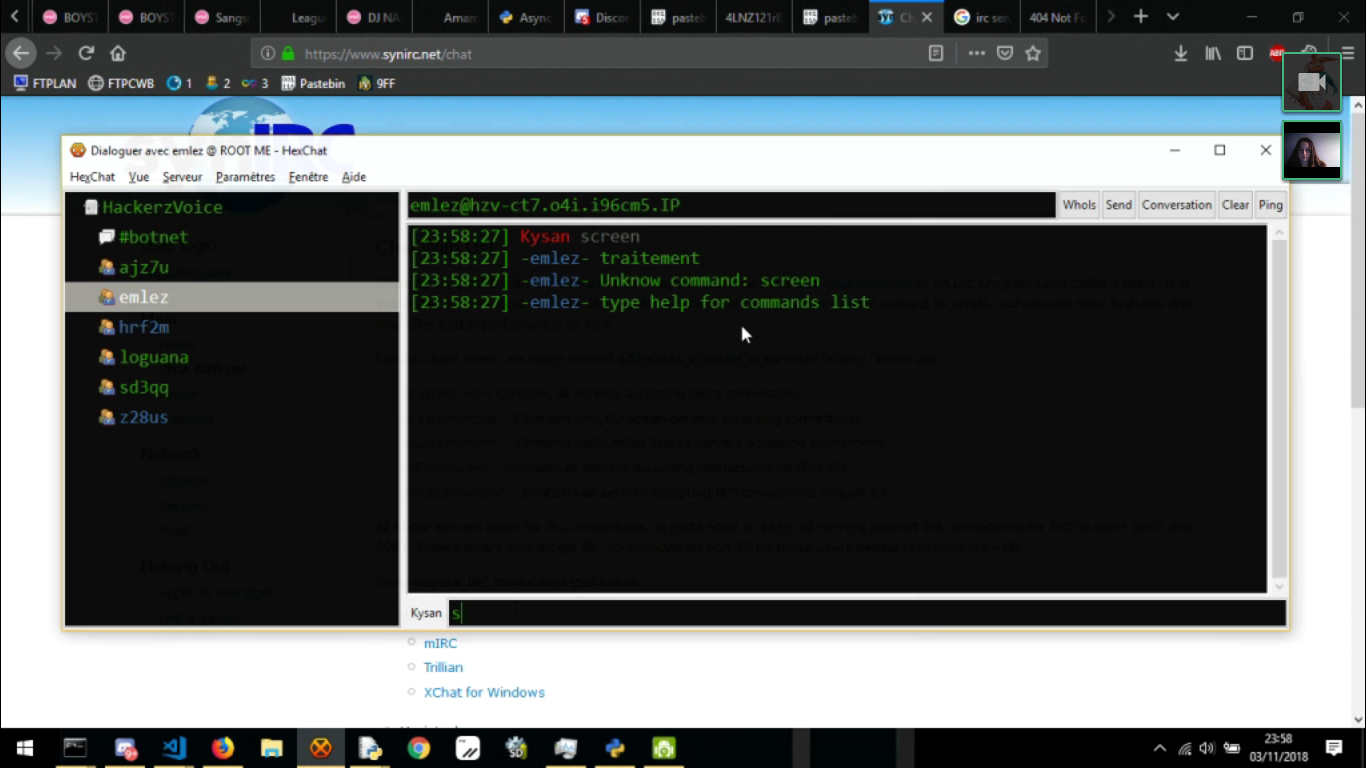The width and height of the screenshot is (1366, 768).
Task: Open the 9FF bookmark
Action: 377,84
